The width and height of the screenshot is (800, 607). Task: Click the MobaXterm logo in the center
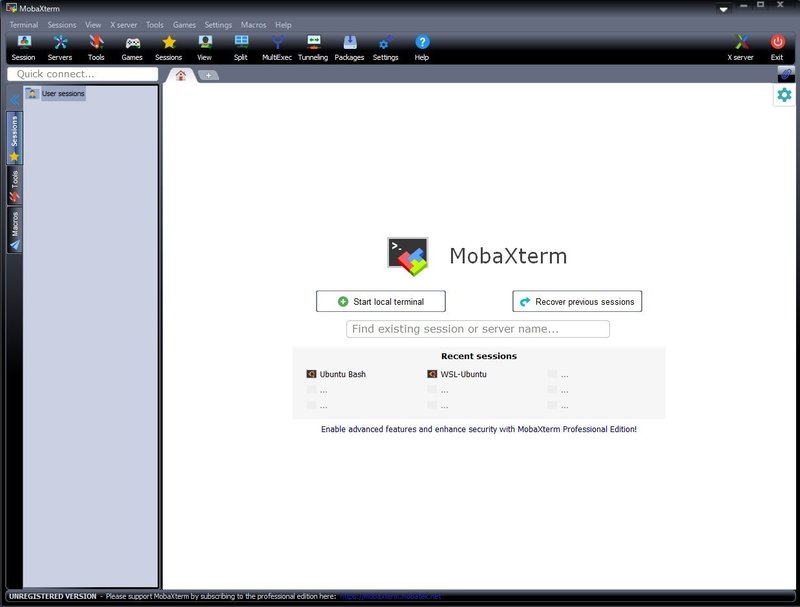click(408, 256)
